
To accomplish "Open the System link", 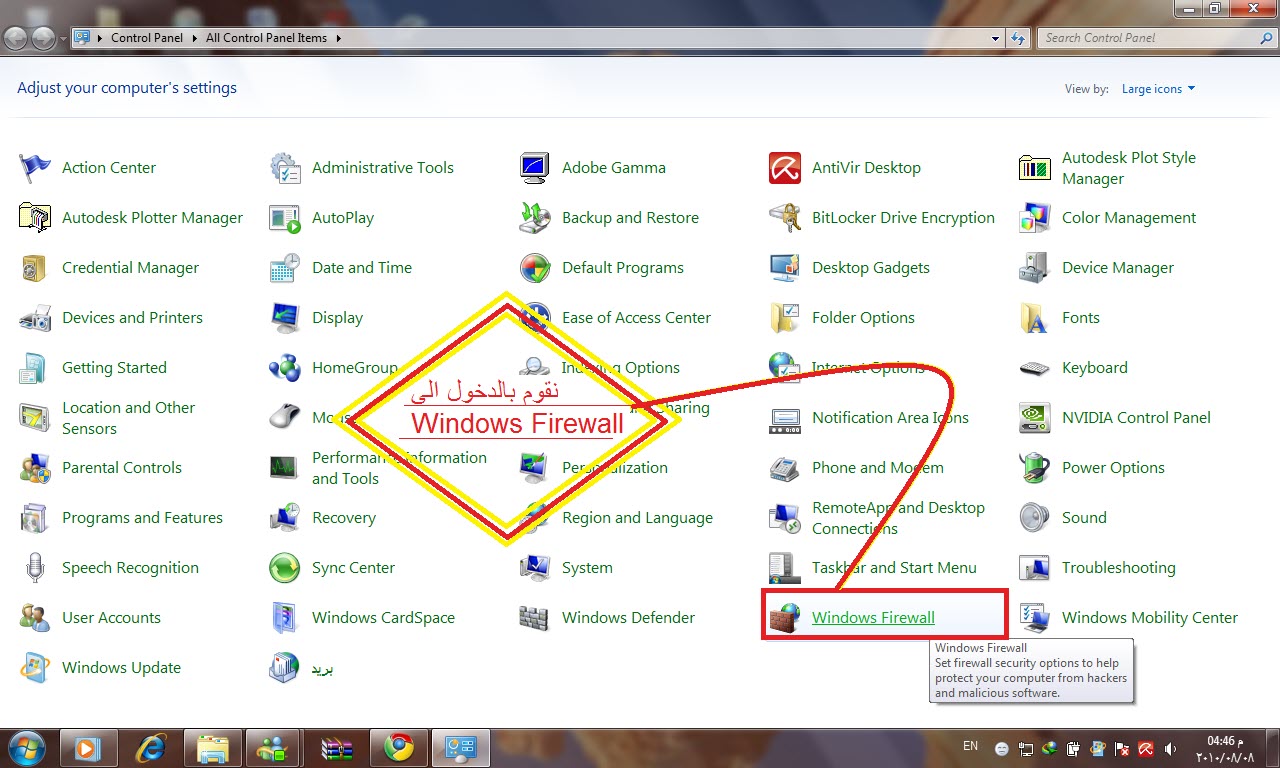I will tap(587, 568).
